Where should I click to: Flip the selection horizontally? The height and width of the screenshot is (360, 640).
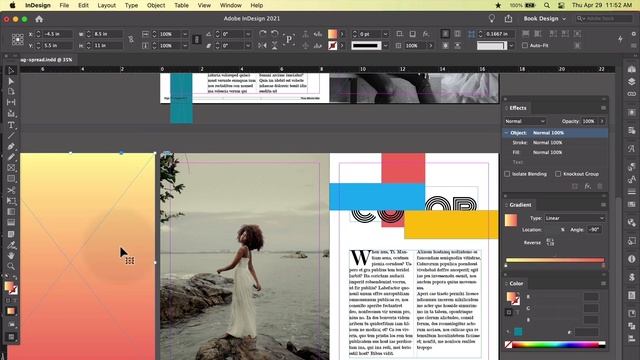(262, 45)
